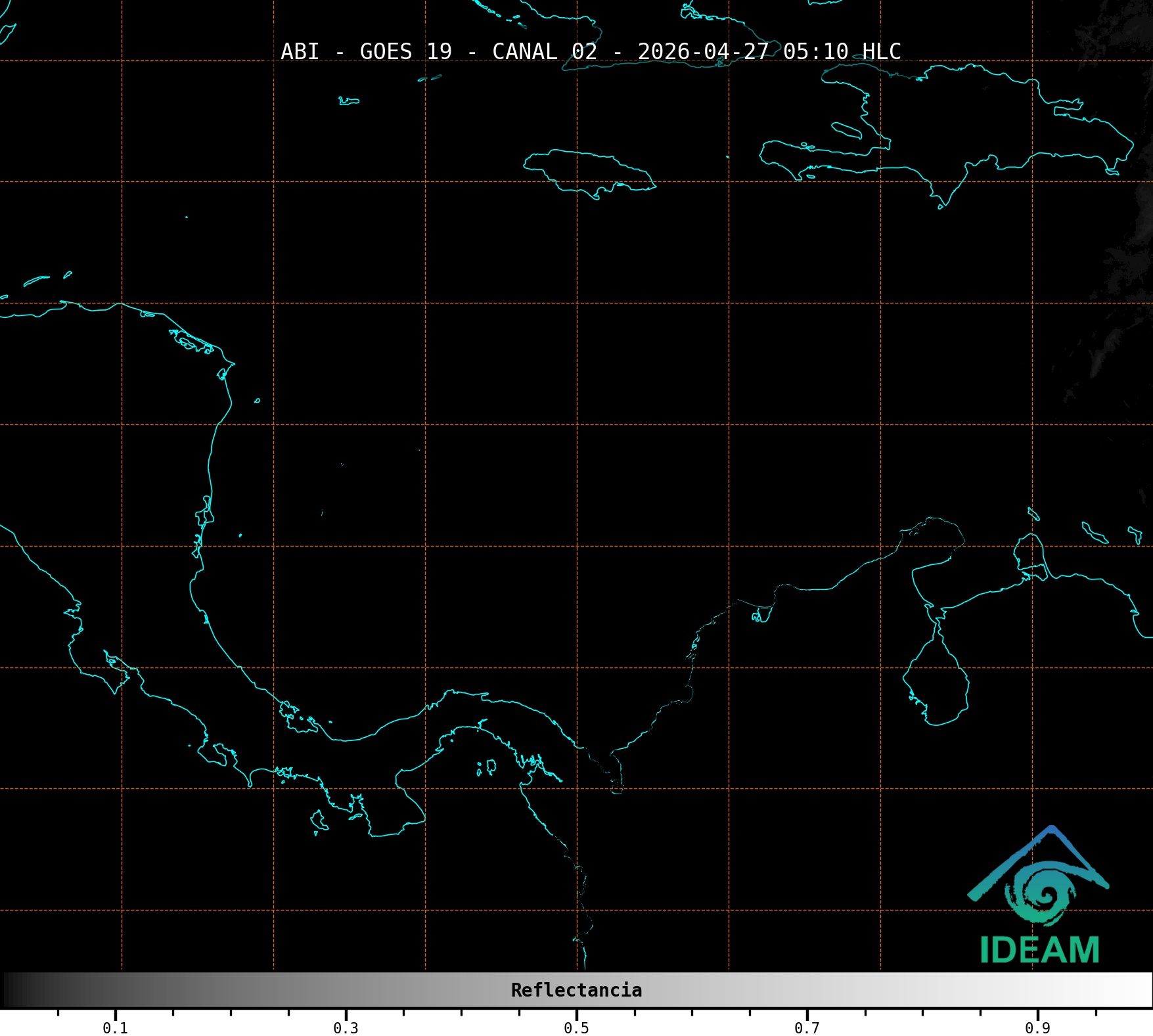Viewport: 1153px width, 1036px height.
Task: Click the Gonâve island outline near Haiti
Action: (846, 130)
